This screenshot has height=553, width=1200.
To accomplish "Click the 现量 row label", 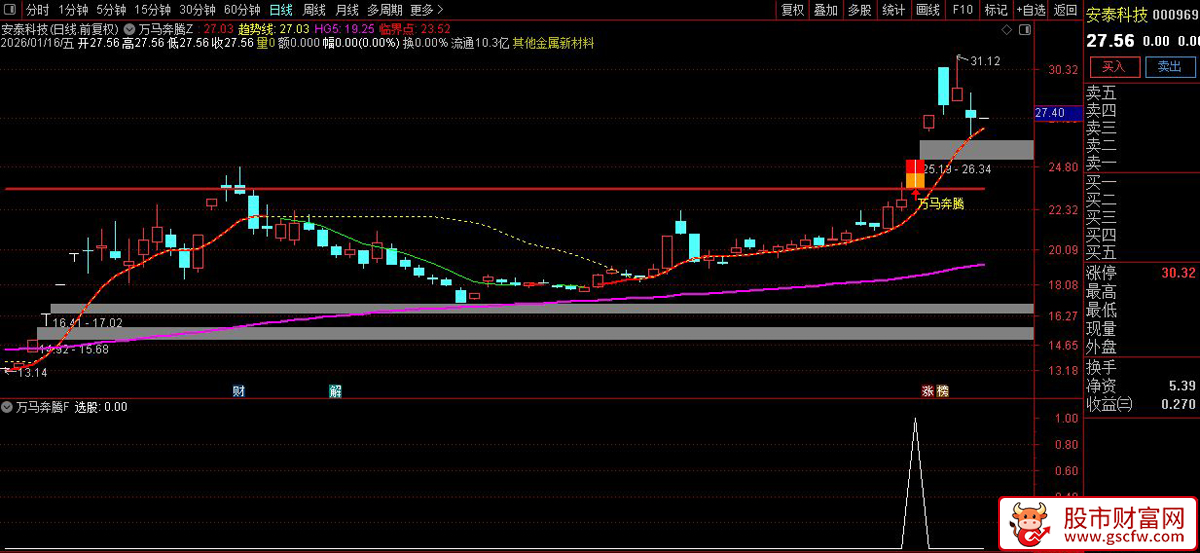I will pyautogui.click(x=1101, y=328).
